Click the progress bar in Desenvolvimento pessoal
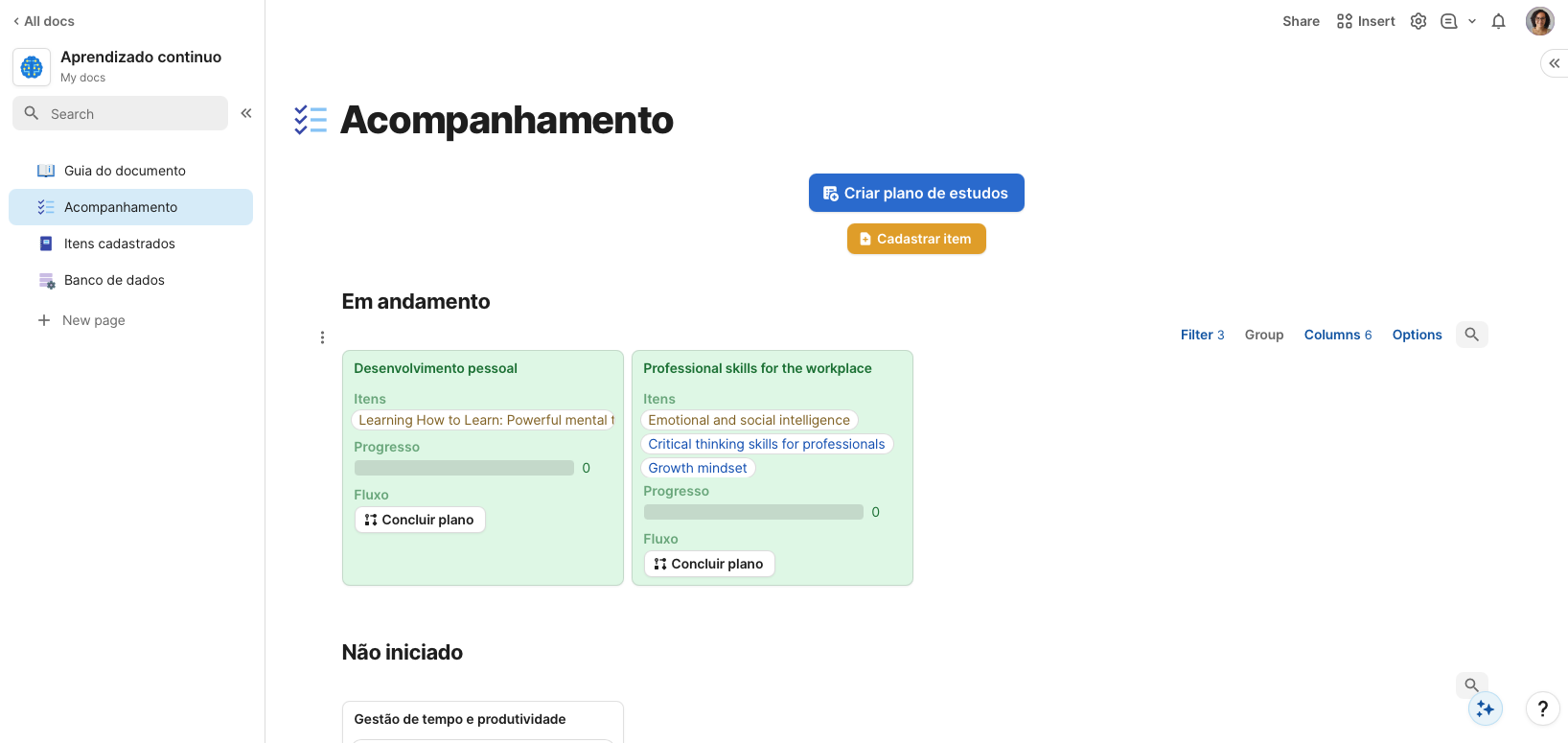The width and height of the screenshot is (1568, 743). tap(464, 468)
